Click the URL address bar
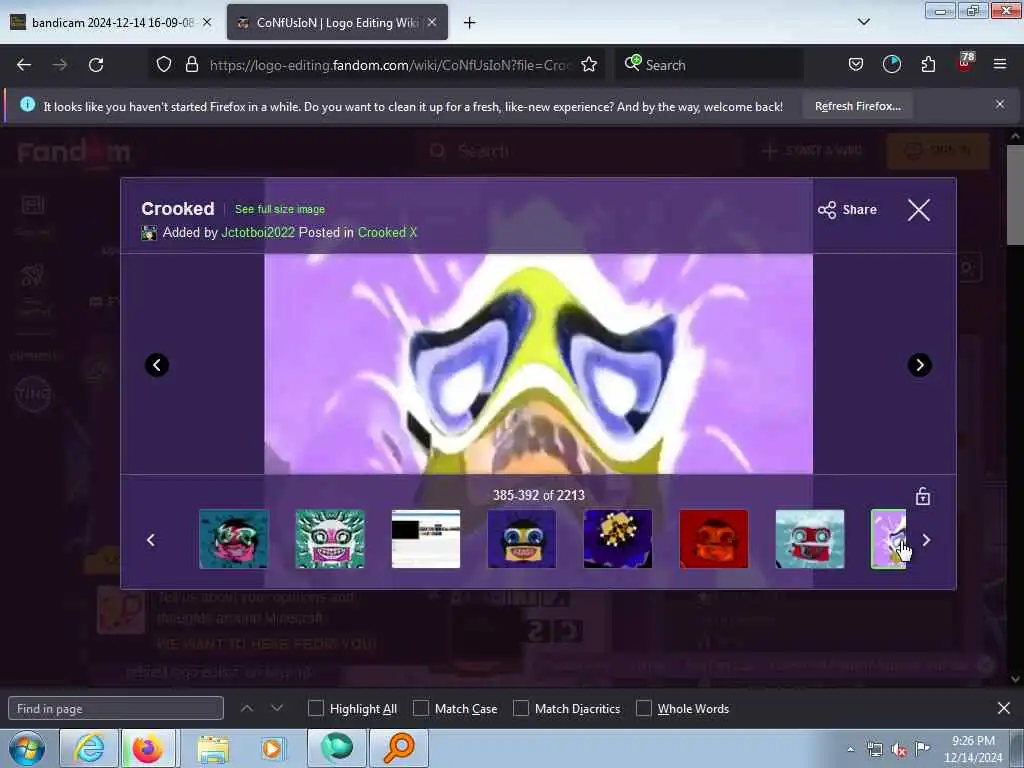The width and height of the screenshot is (1024, 768). pos(390,65)
